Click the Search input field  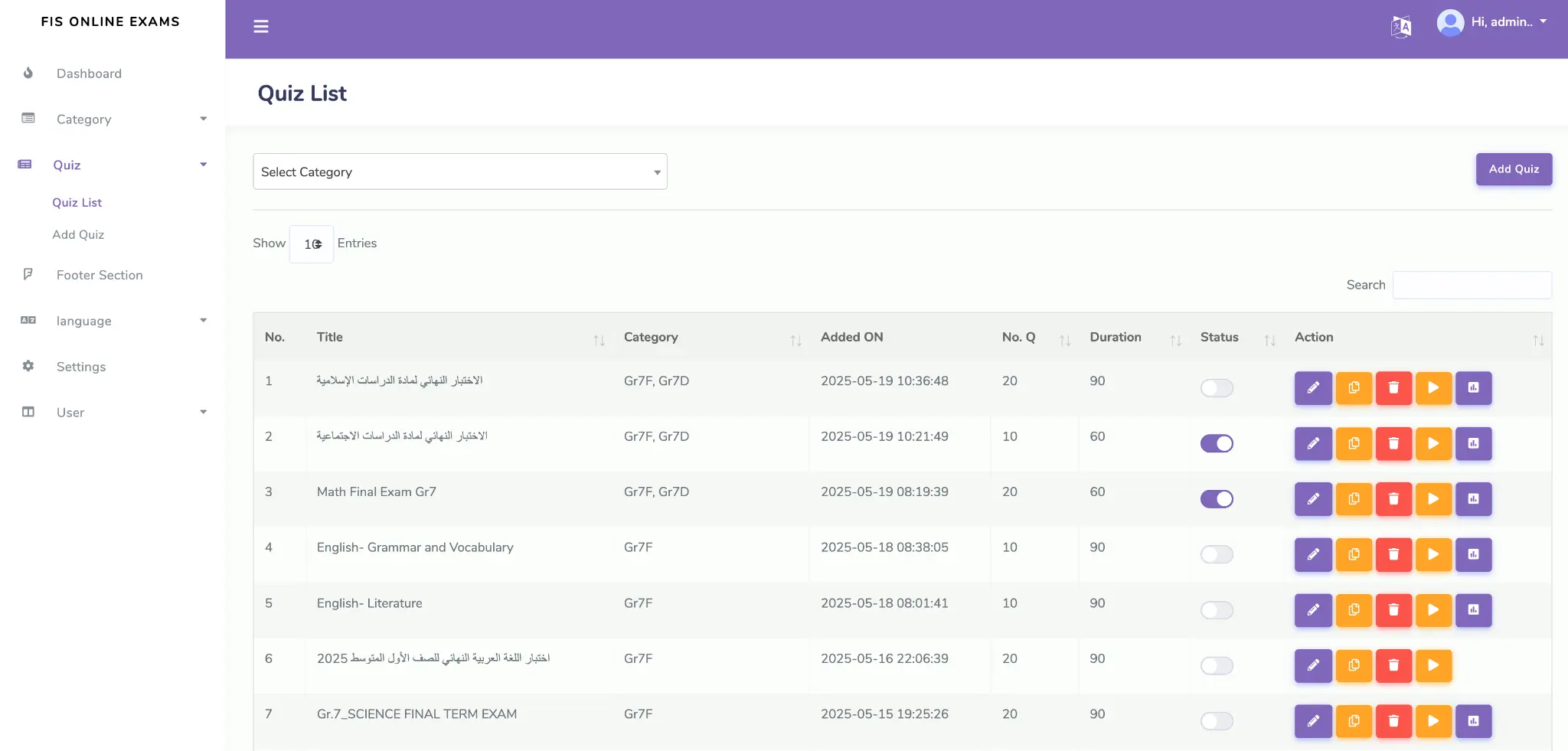coord(1472,285)
